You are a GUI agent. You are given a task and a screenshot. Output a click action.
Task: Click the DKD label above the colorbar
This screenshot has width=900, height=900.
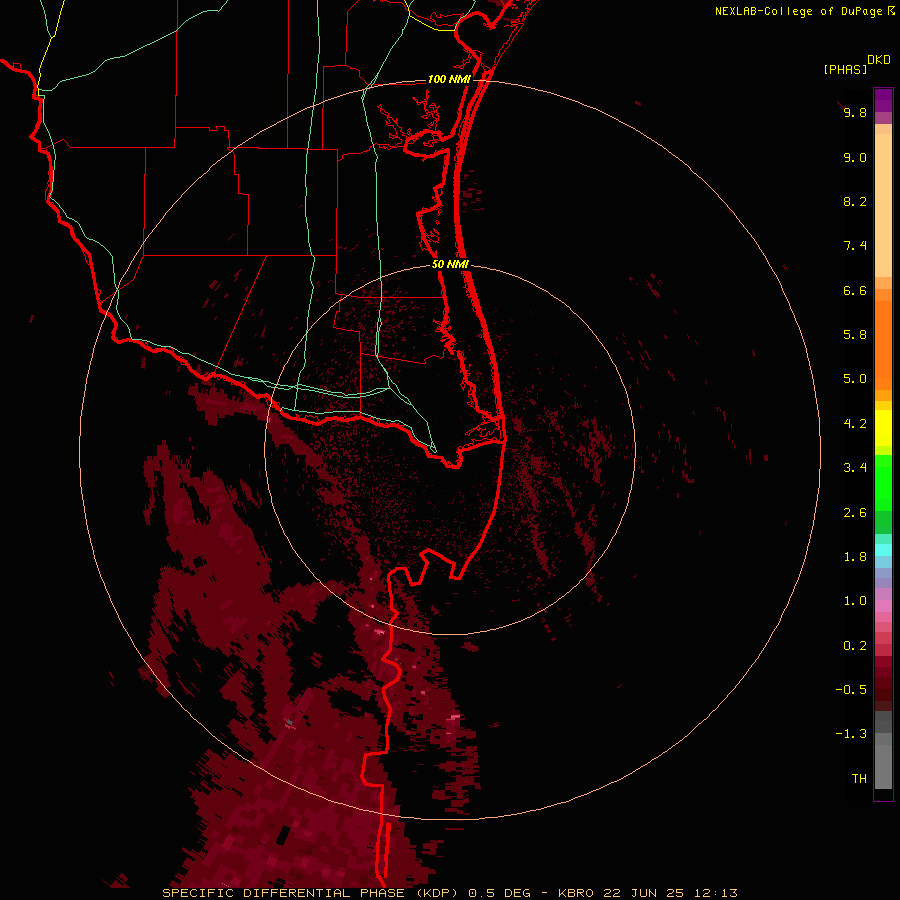coord(879,60)
